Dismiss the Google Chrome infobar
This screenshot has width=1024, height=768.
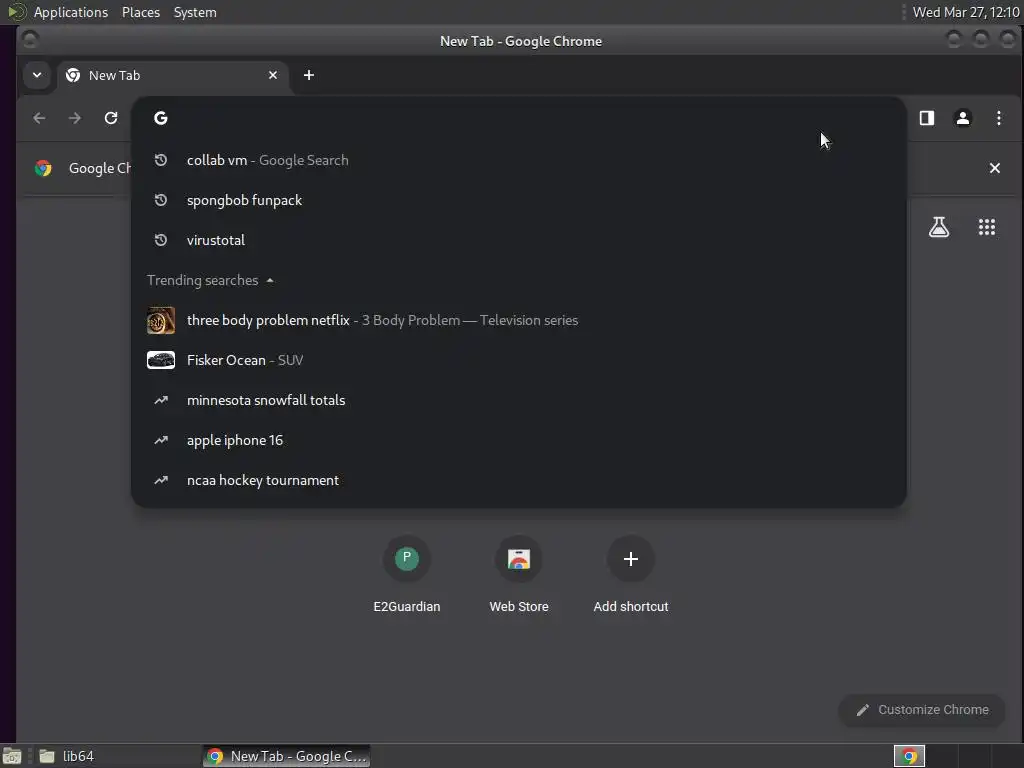pyautogui.click(x=995, y=168)
